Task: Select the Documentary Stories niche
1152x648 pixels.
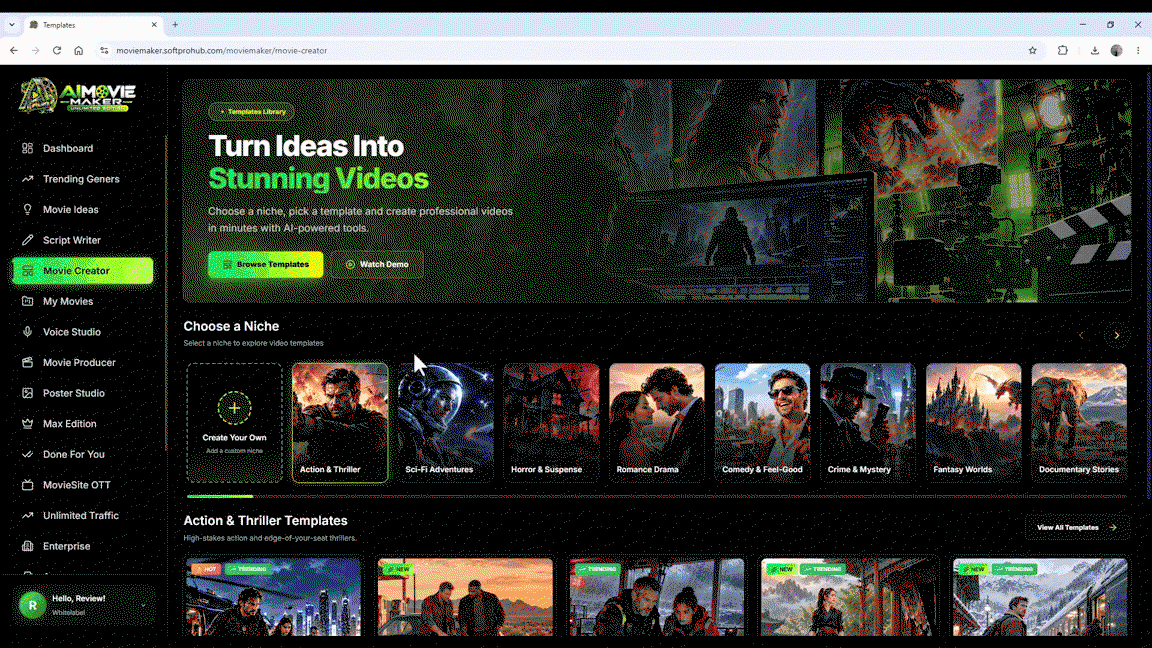Action: pyautogui.click(x=1079, y=422)
